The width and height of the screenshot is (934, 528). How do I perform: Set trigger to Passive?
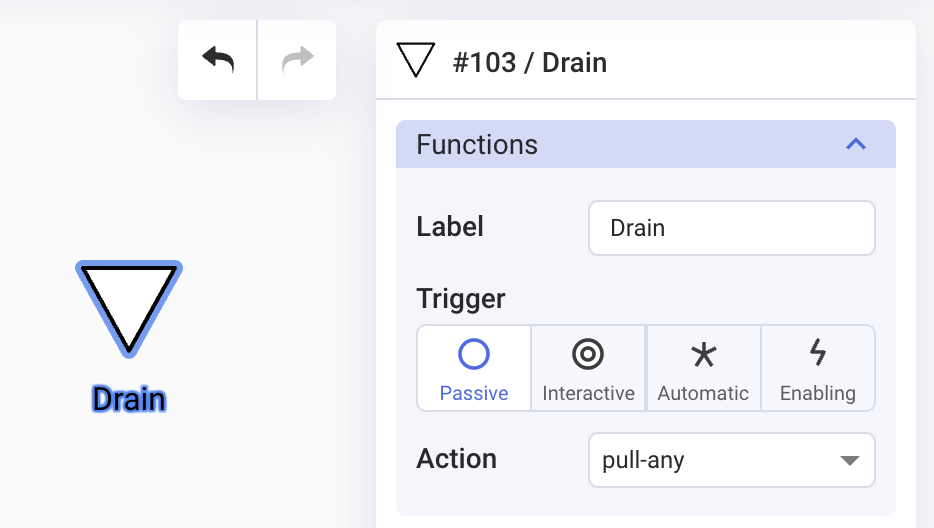(x=474, y=368)
